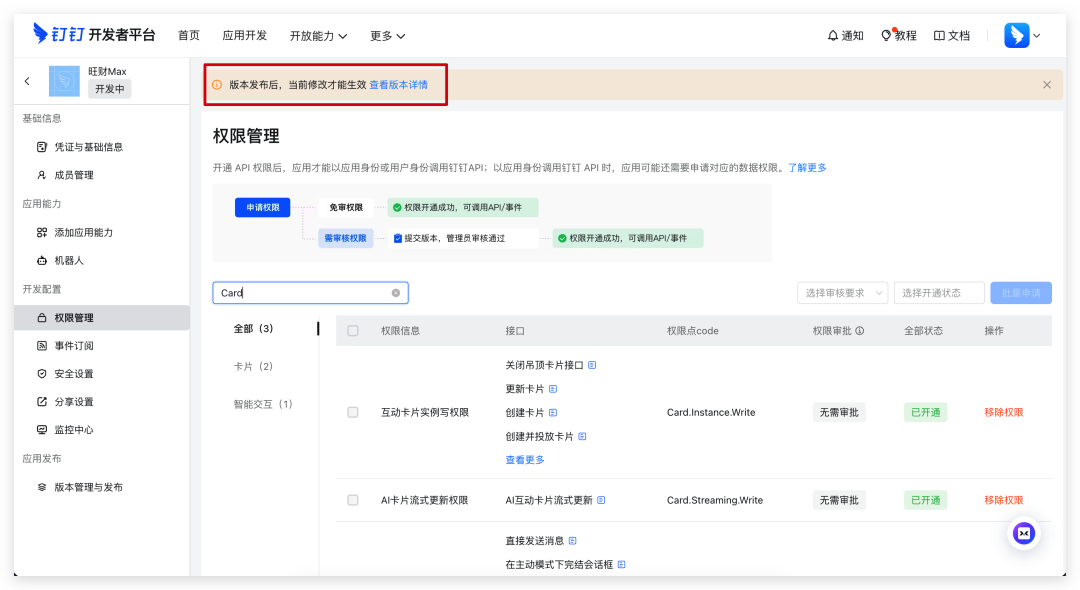Click the documentation book icon
This screenshot has width=1080, height=590.
click(x=939, y=35)
